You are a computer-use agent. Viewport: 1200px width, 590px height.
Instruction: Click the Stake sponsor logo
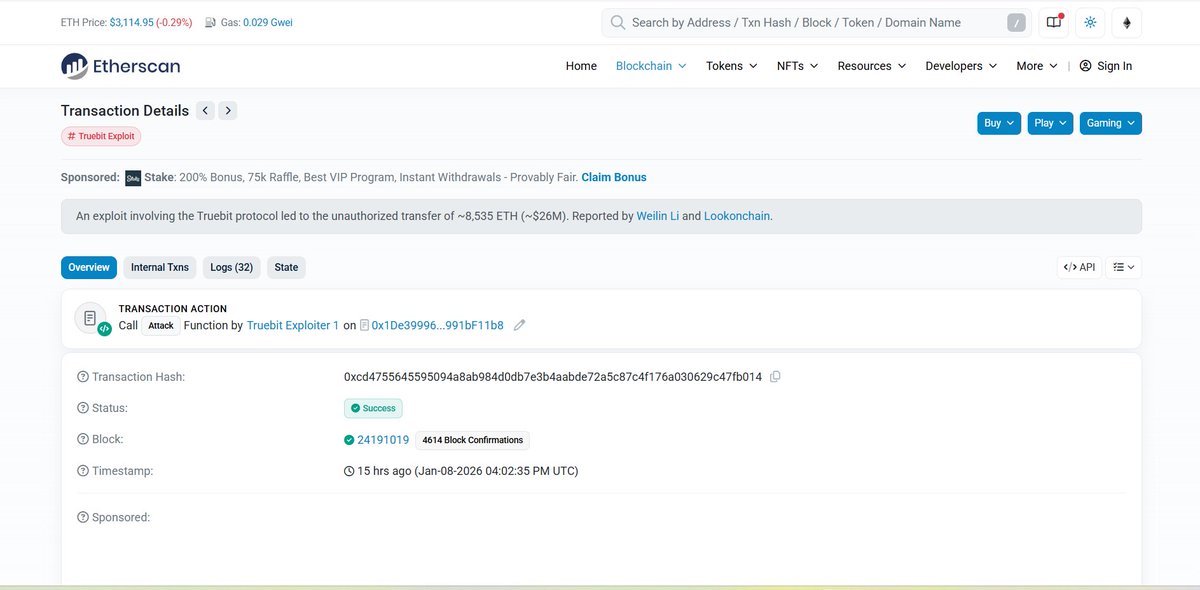coord(133,178)
